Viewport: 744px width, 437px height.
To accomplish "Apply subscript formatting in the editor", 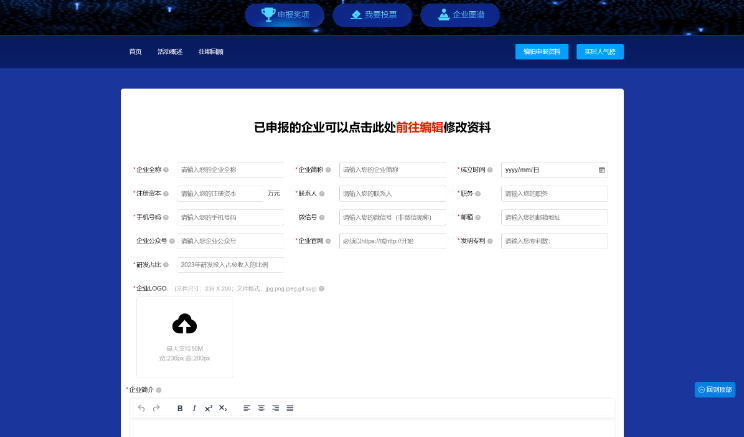I will [x=223, y=408].
